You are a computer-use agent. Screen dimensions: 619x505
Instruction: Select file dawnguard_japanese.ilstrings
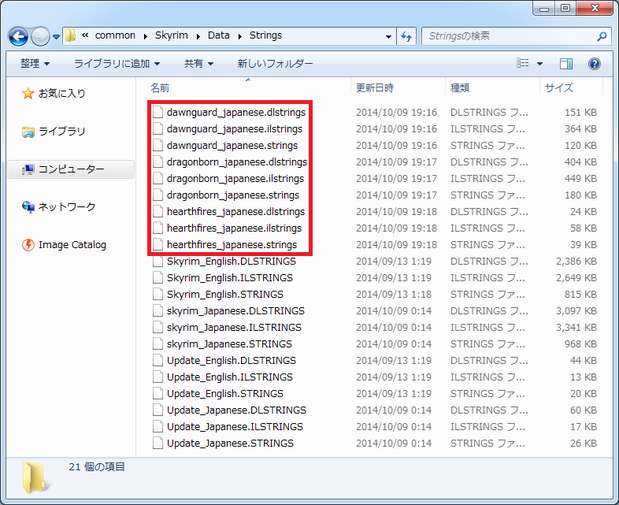pos(234,129)
